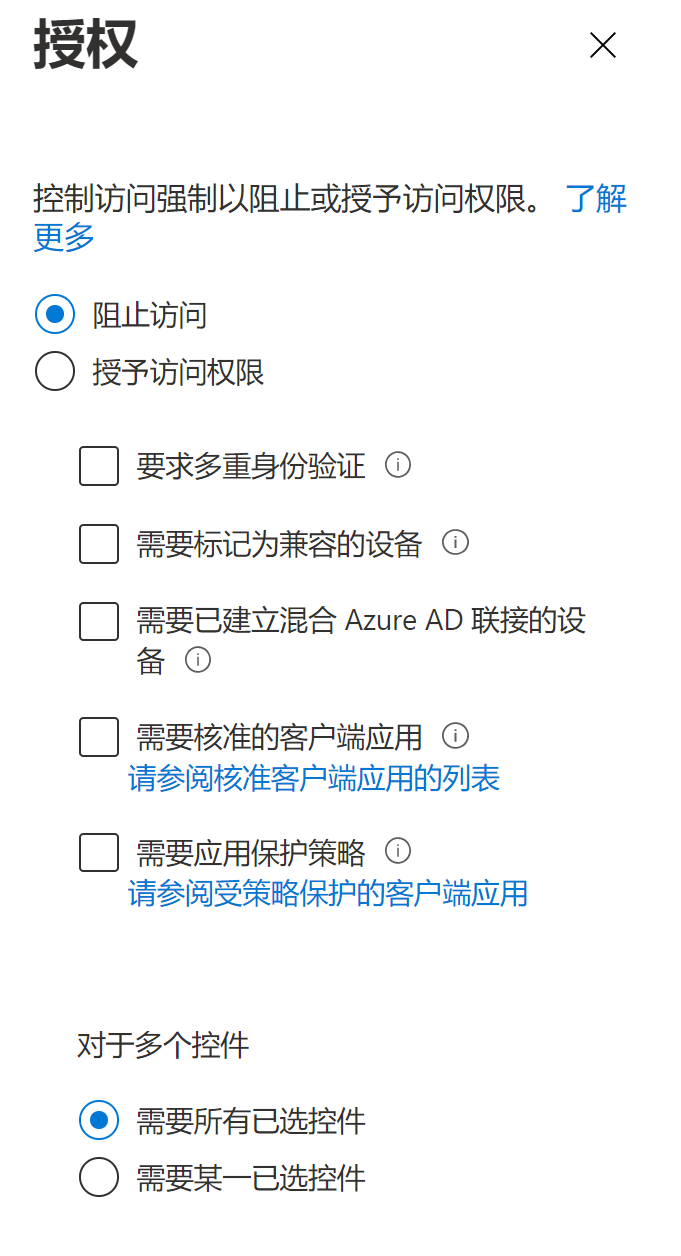Close the 授权 panel with X
The image size is (681, 1256).
point(602,45)
